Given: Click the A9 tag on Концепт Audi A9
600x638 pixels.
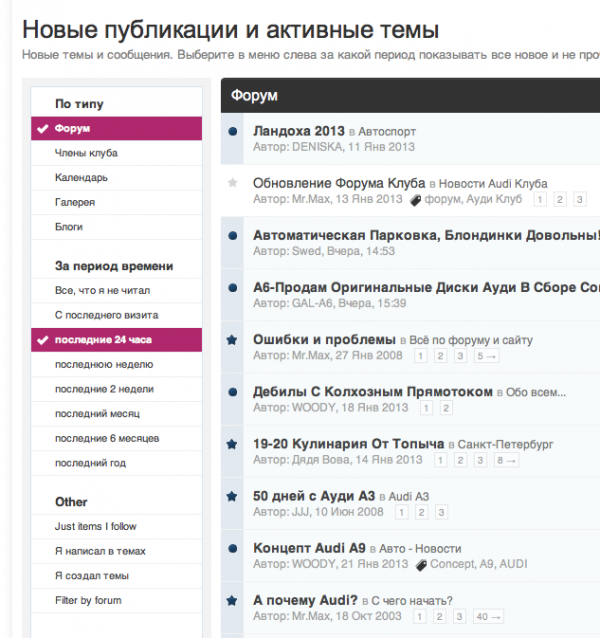Looking at the screenshot, I should coord(487,564).
